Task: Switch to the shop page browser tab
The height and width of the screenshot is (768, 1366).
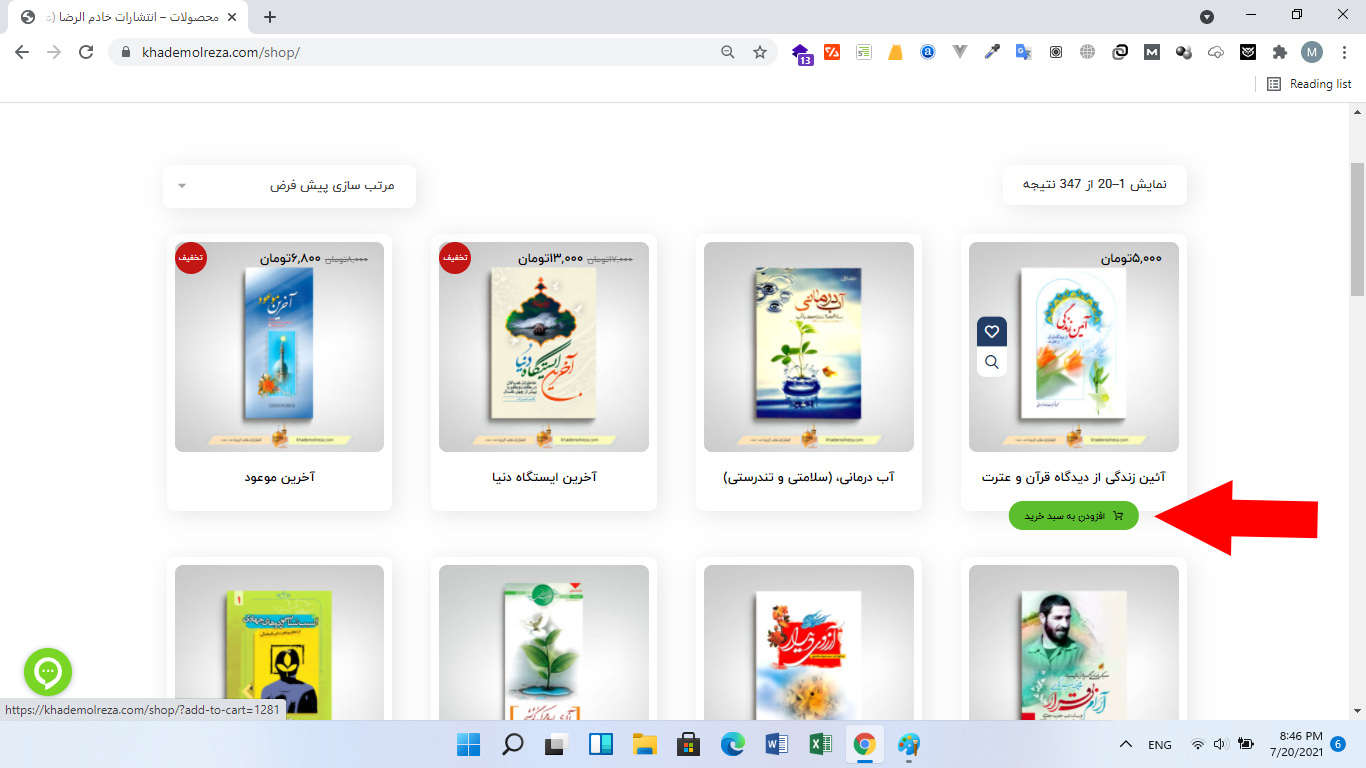Action: click(x=120, y=16)
